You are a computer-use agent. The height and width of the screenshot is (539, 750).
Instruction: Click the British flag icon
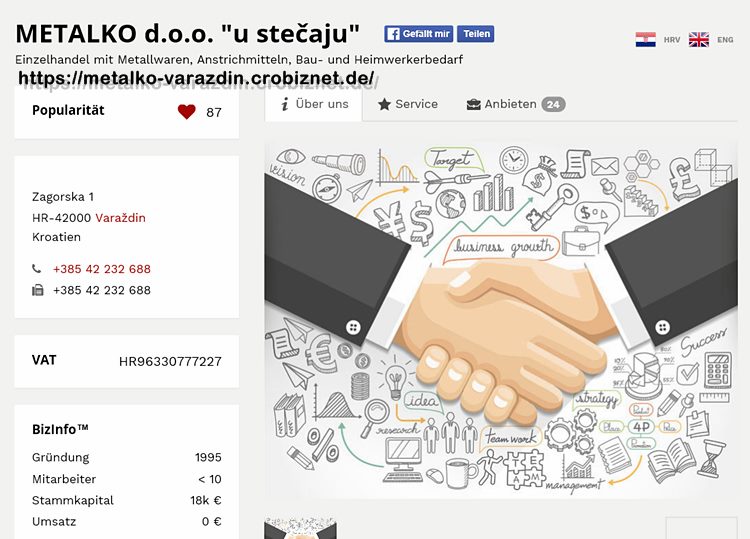tap(698, 39)
